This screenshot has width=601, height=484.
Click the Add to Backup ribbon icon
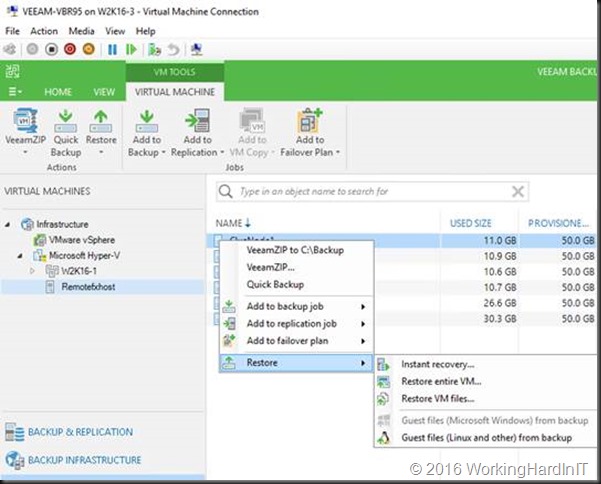click(147, 121)
